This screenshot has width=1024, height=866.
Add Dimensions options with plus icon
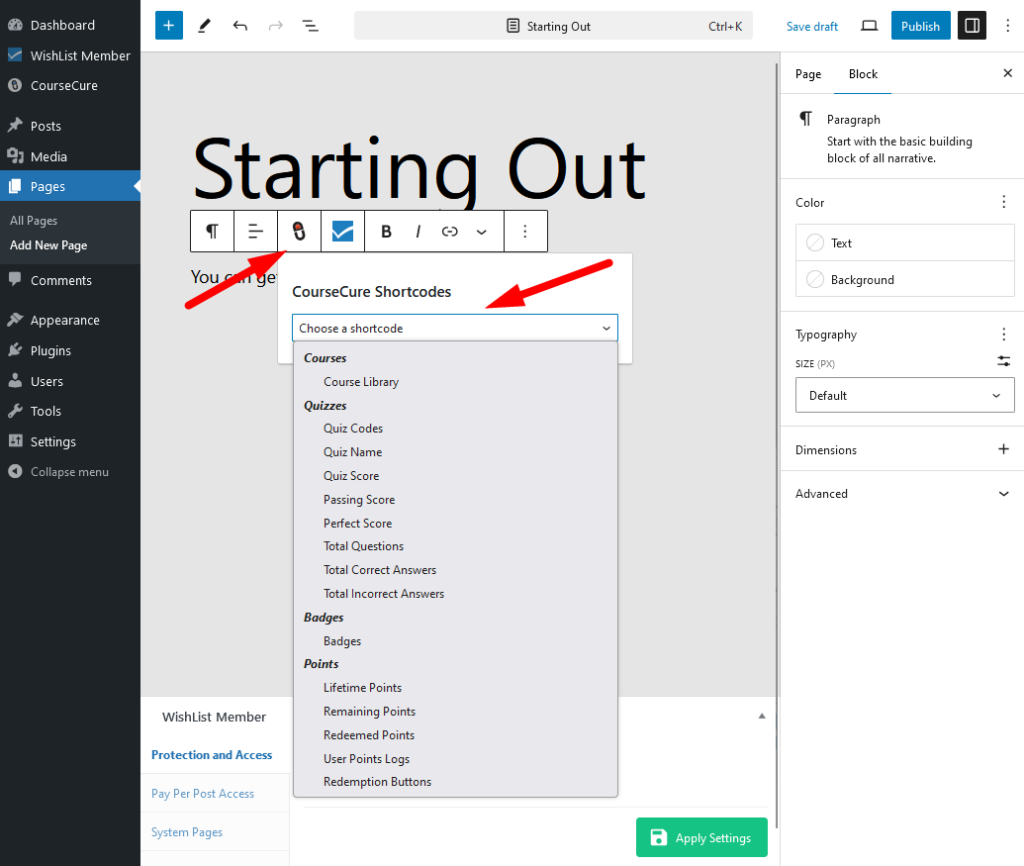1004,449
